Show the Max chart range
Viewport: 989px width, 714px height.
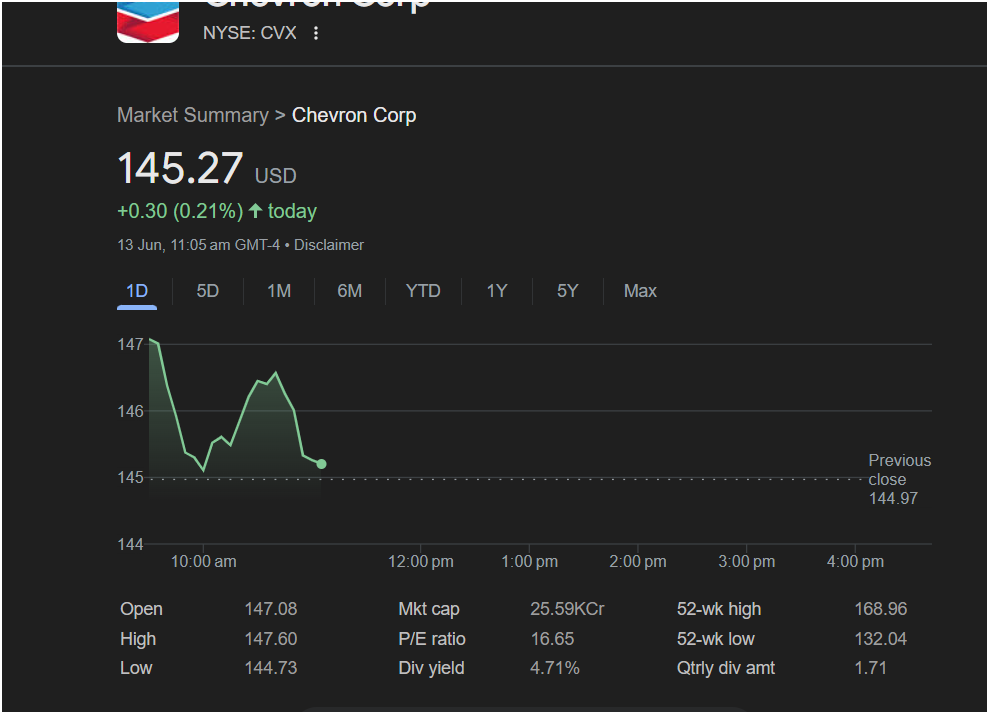coord(640,291)
